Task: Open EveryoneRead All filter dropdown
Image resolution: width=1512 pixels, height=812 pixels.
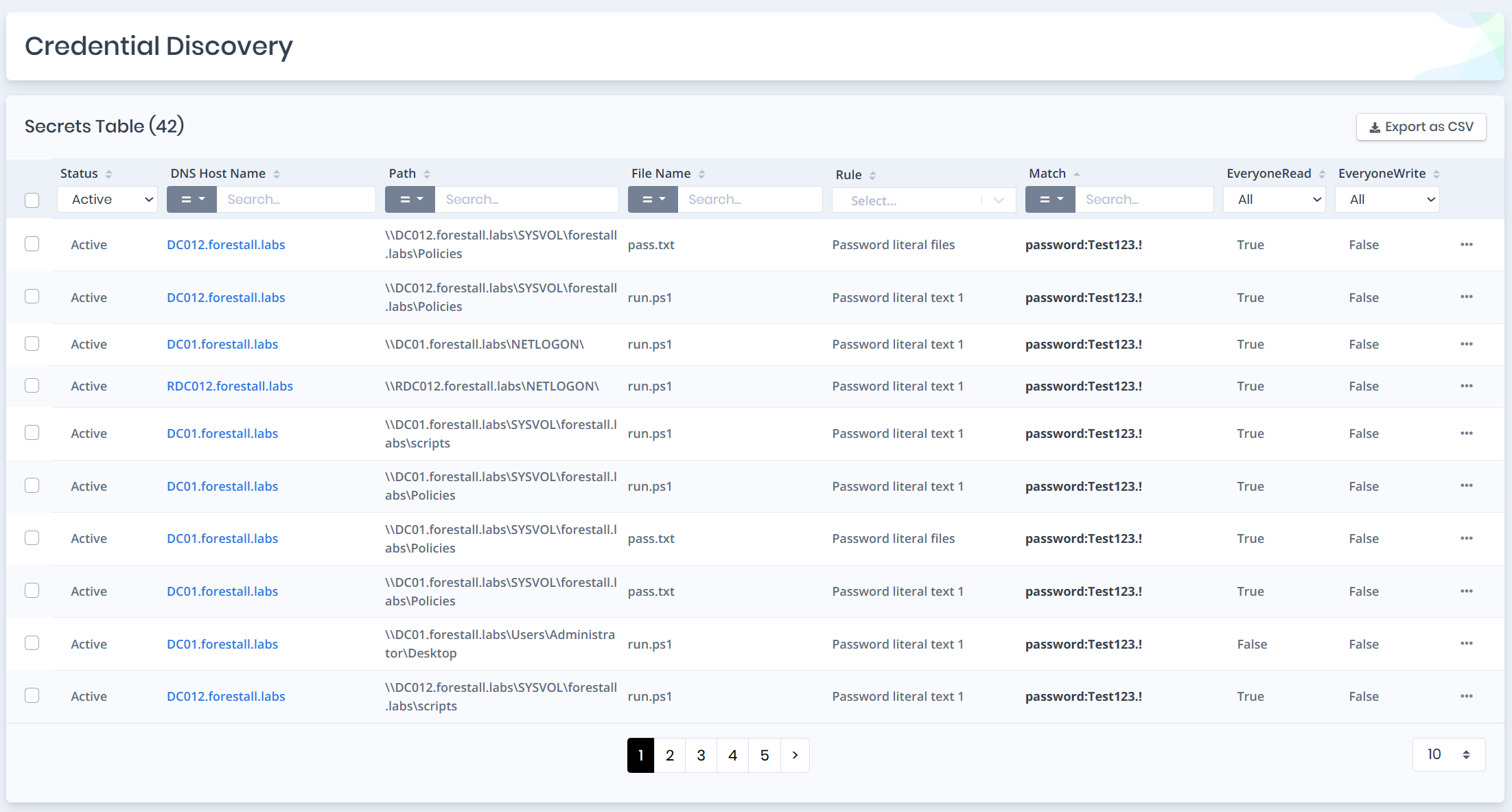Action: coord(1275,200)
